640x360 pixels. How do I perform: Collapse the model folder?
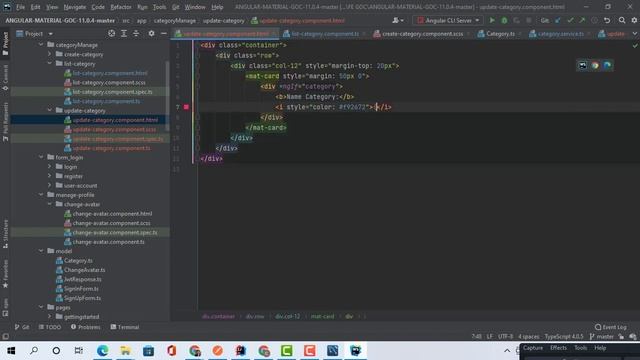tap(41, 251)
